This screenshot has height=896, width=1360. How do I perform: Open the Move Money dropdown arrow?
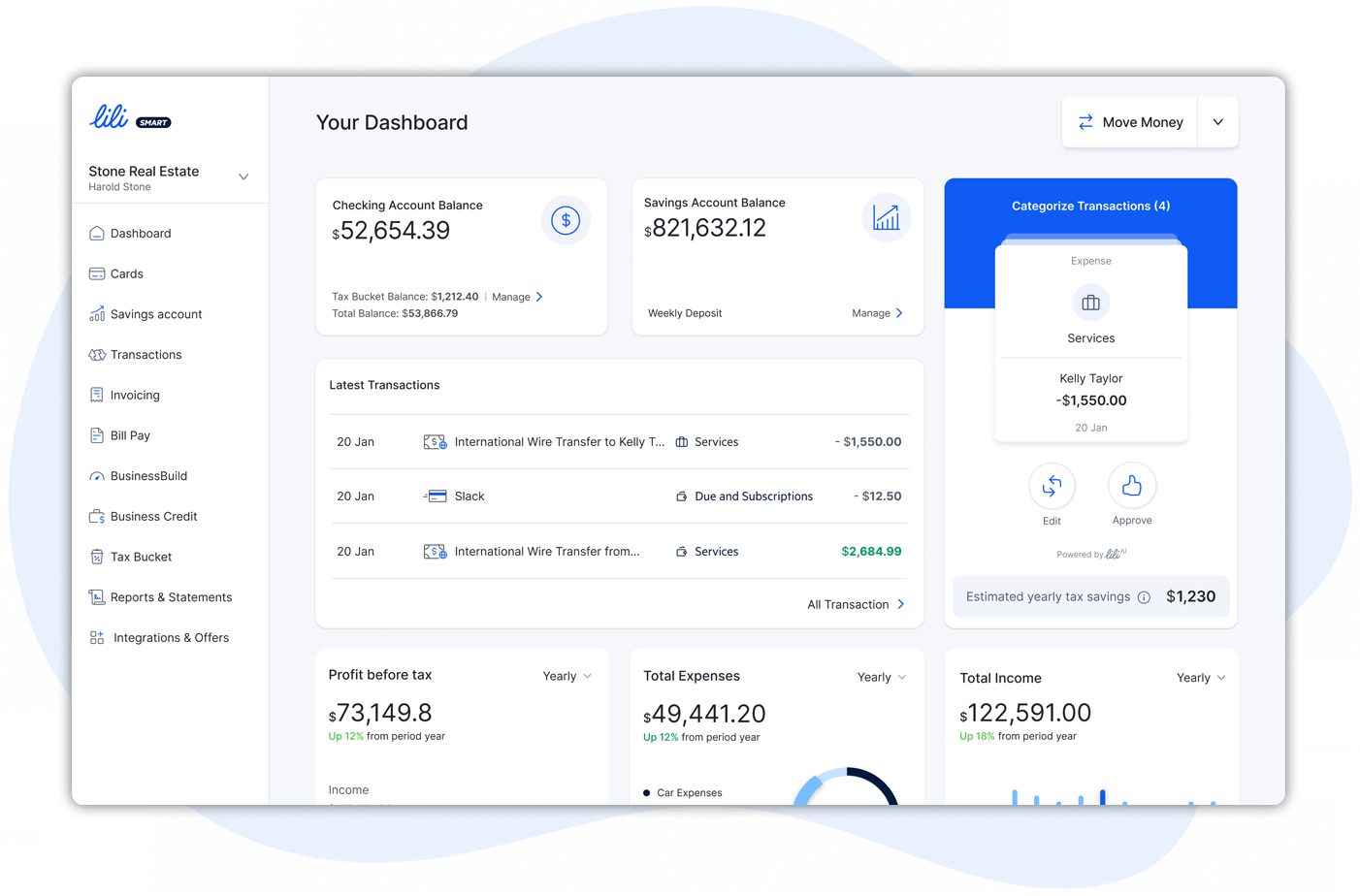(1218, 122)
